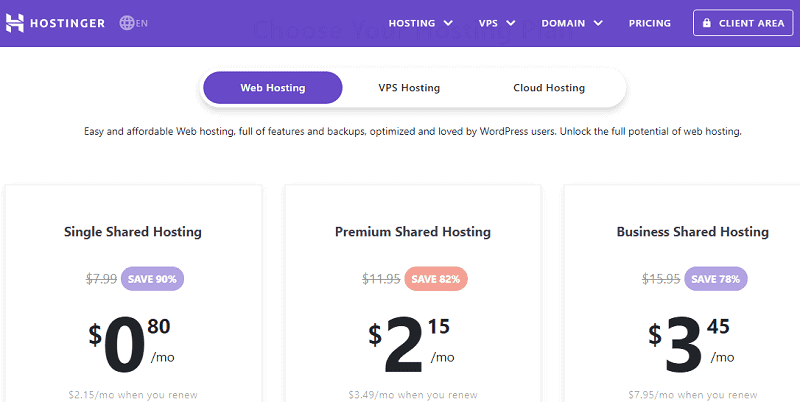This screenshot has width=800, height=402.
Task: Open the CLIENT AREA button
Action: 743,23
